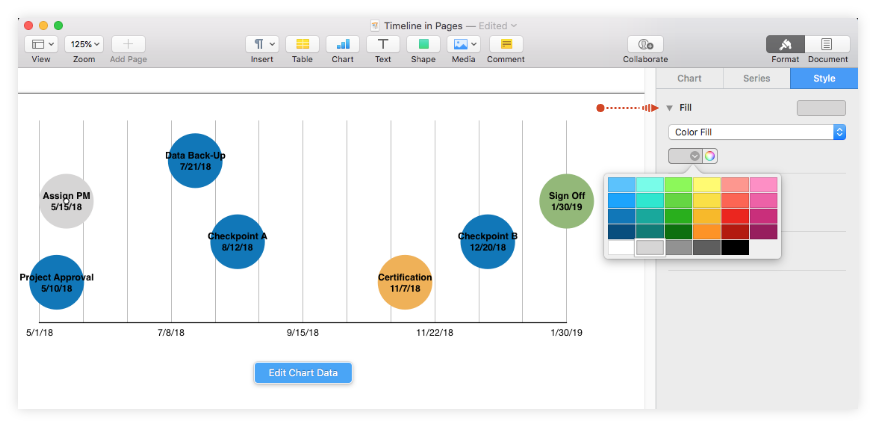Switch to the Chart tab
Screen dimensions: 876x427
click(x=689, y=78)
